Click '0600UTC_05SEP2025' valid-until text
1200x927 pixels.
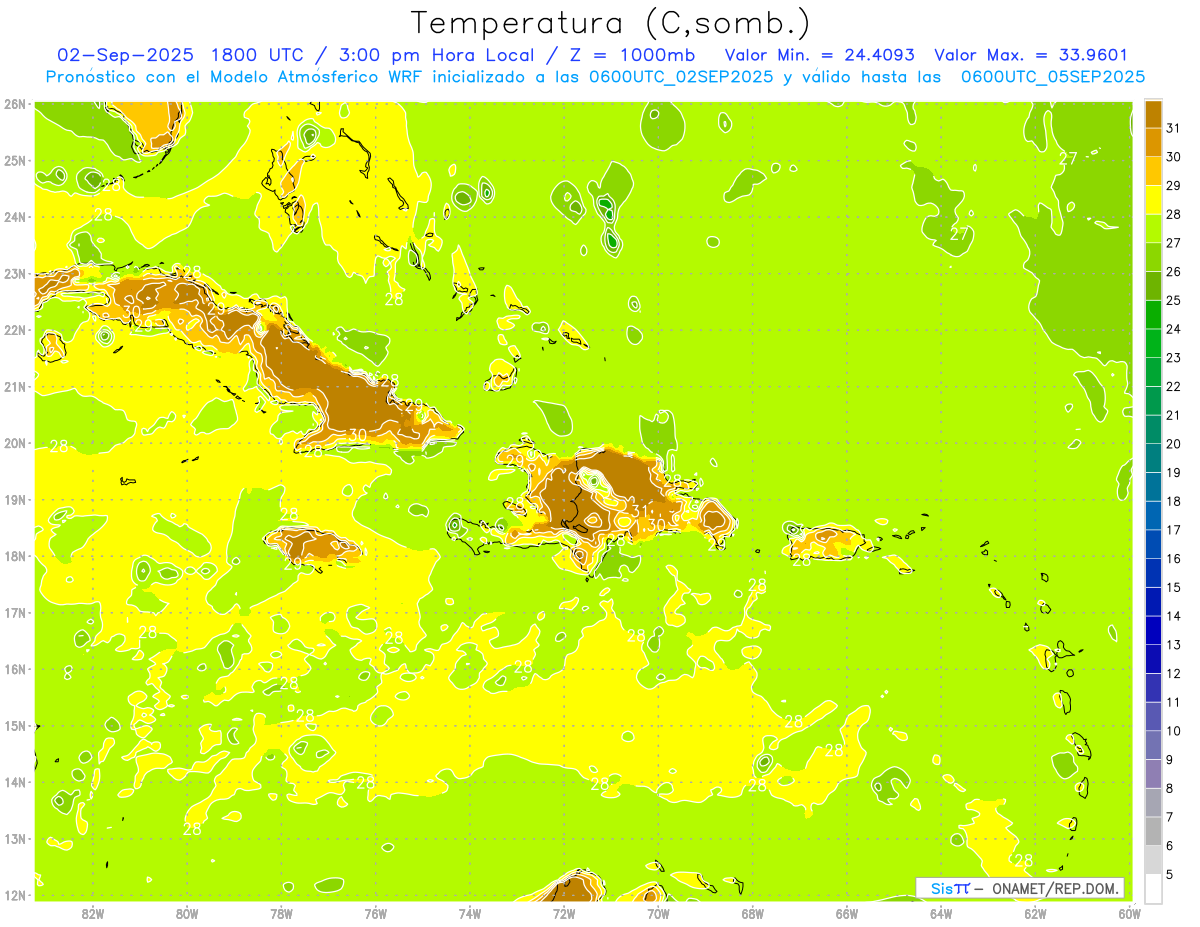pos(1053,77)
